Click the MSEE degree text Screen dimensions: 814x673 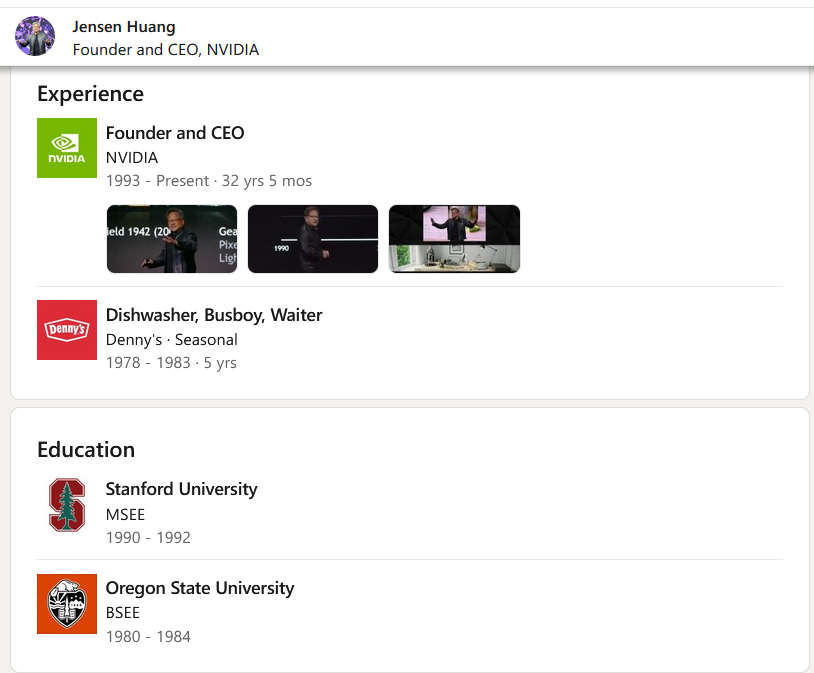(126, 514)
